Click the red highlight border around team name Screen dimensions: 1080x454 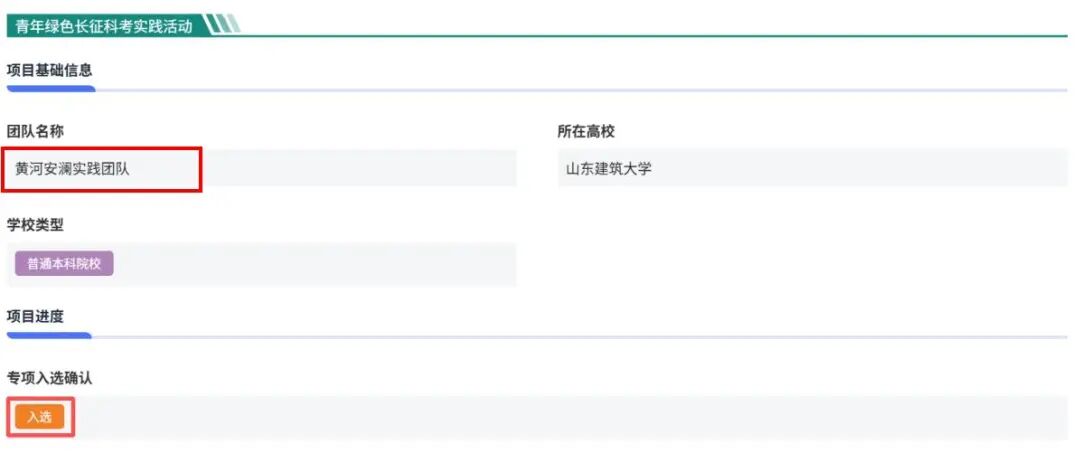(x=101, y=169)
